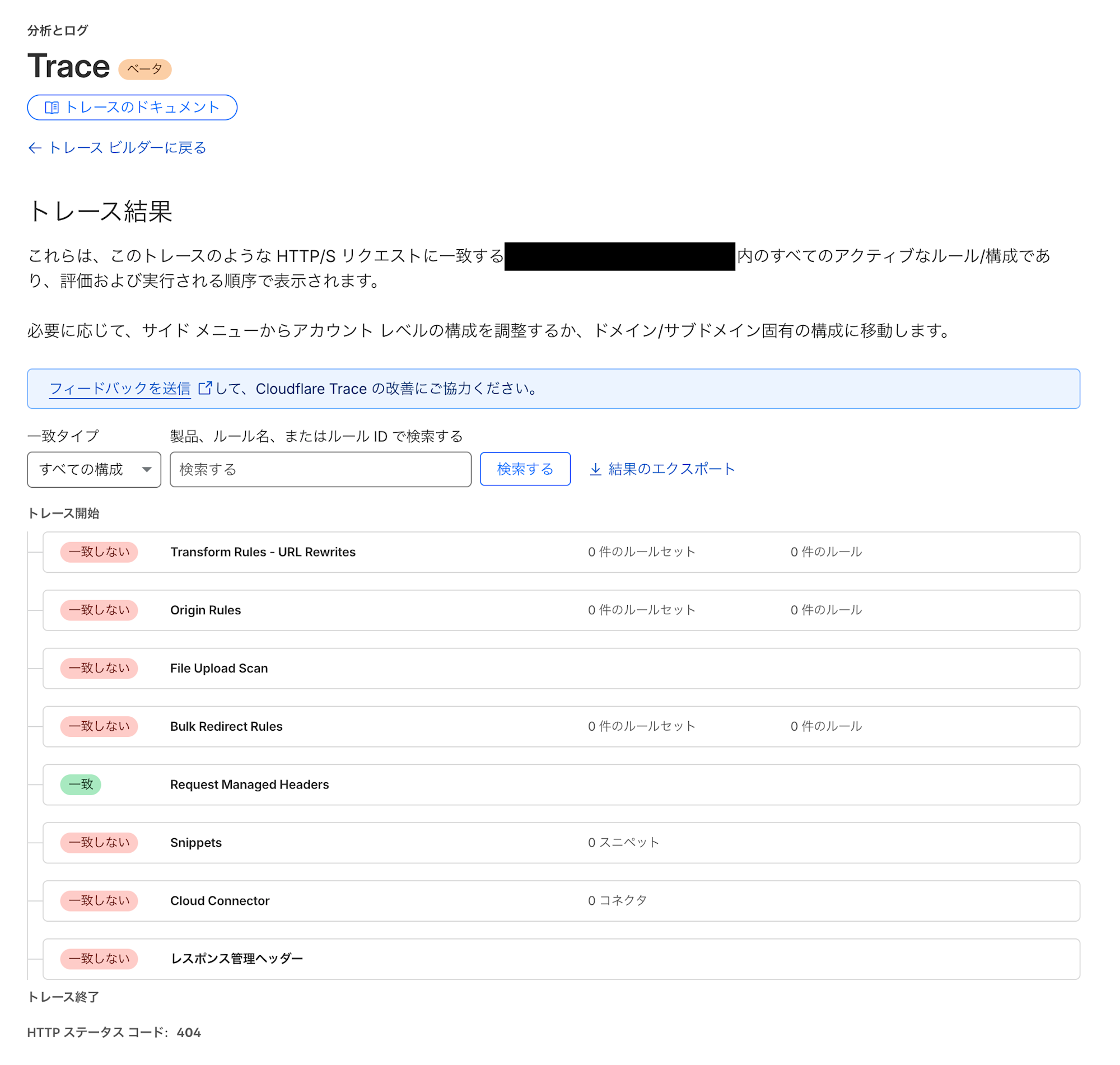The image size is (1120, 1065).
Task: Follow the フィードバックを送信 link
Action: tap(120, 389)
